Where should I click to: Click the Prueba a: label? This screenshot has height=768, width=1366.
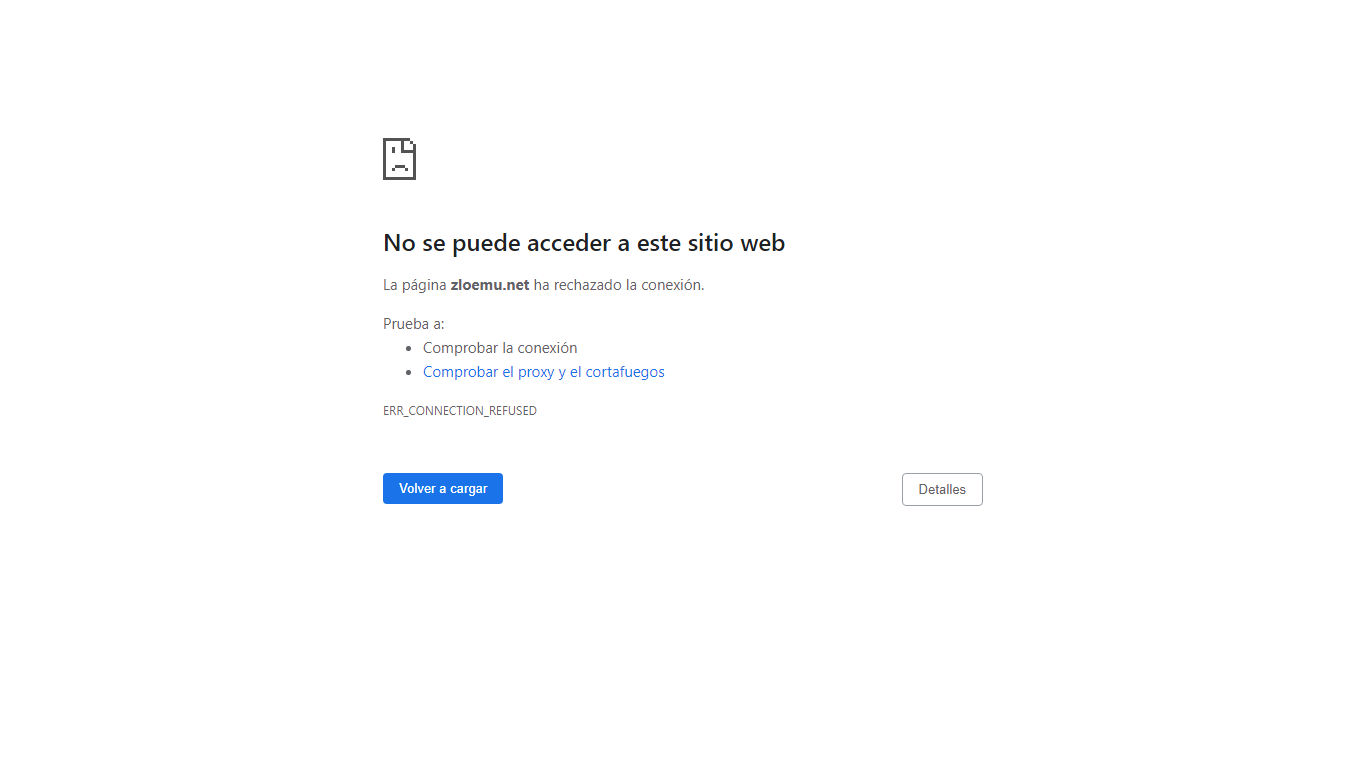click(414, 324)
